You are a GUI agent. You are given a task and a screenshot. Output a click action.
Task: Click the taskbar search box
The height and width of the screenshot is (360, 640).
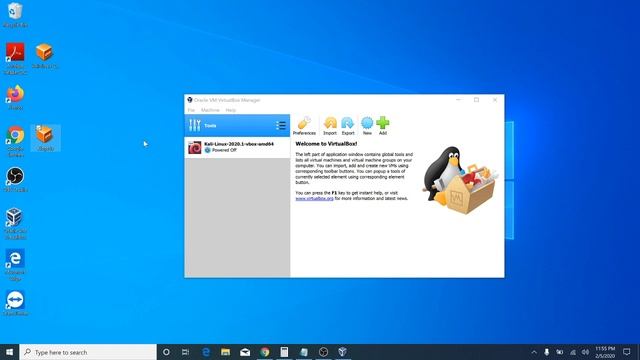click(x=88, y=352)
